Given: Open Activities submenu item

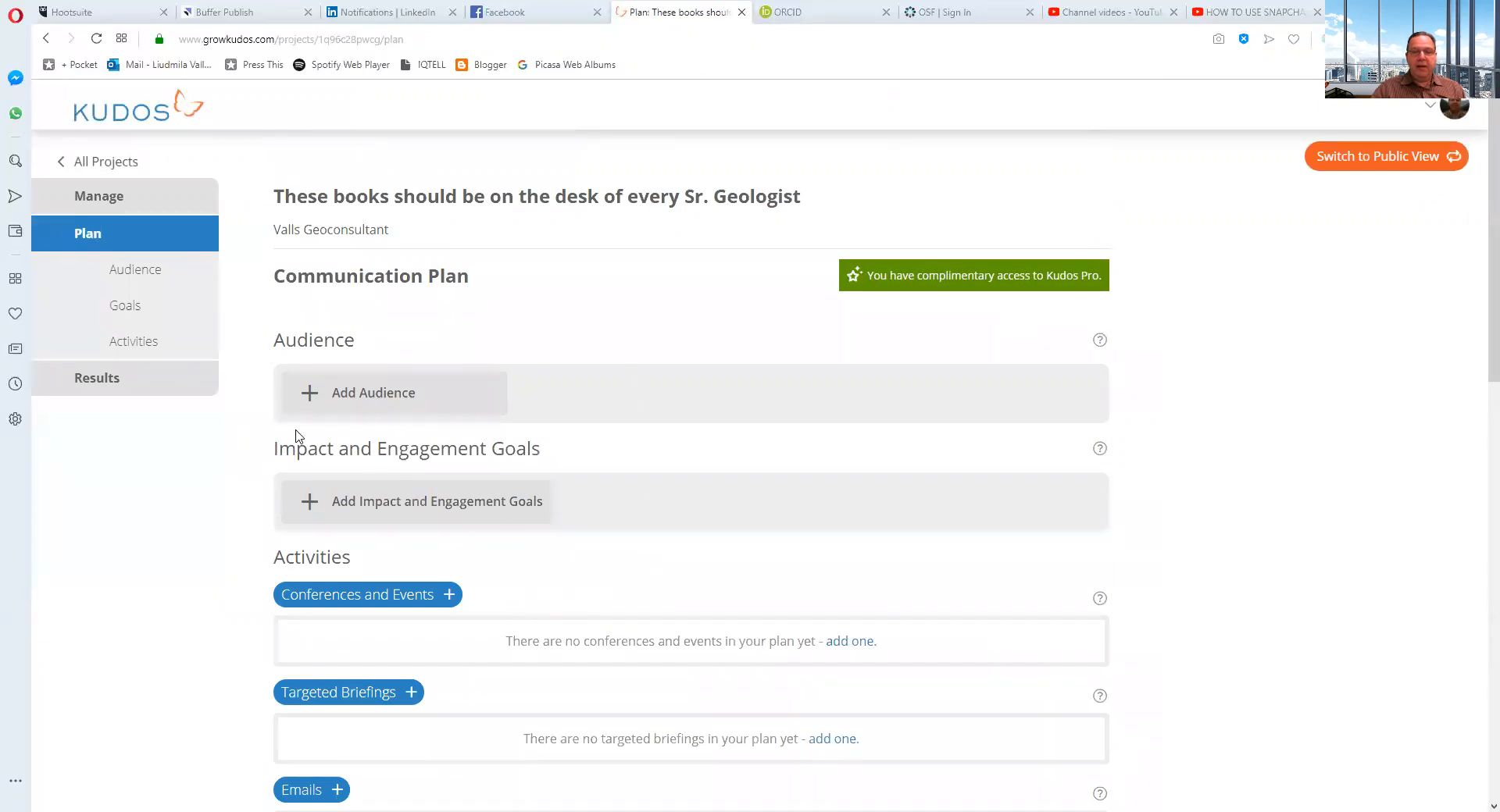Looking at the screenshot, I should tap(134, 341).
